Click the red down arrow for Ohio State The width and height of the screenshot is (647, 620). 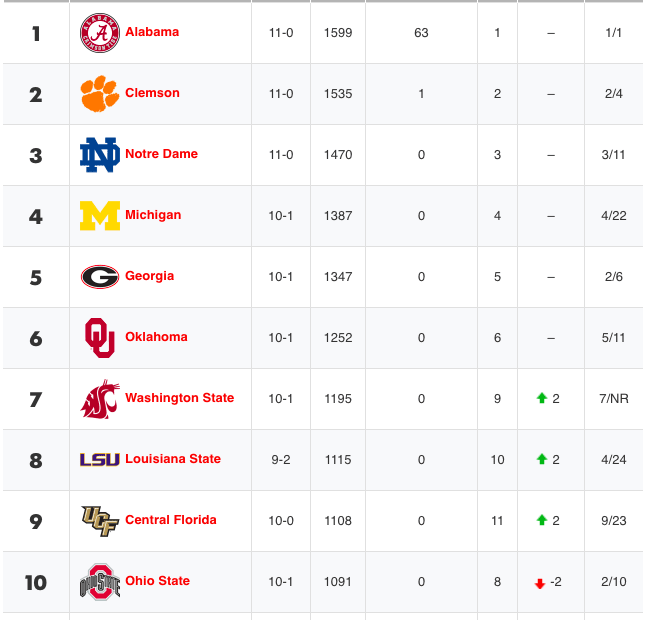point(540,584)
